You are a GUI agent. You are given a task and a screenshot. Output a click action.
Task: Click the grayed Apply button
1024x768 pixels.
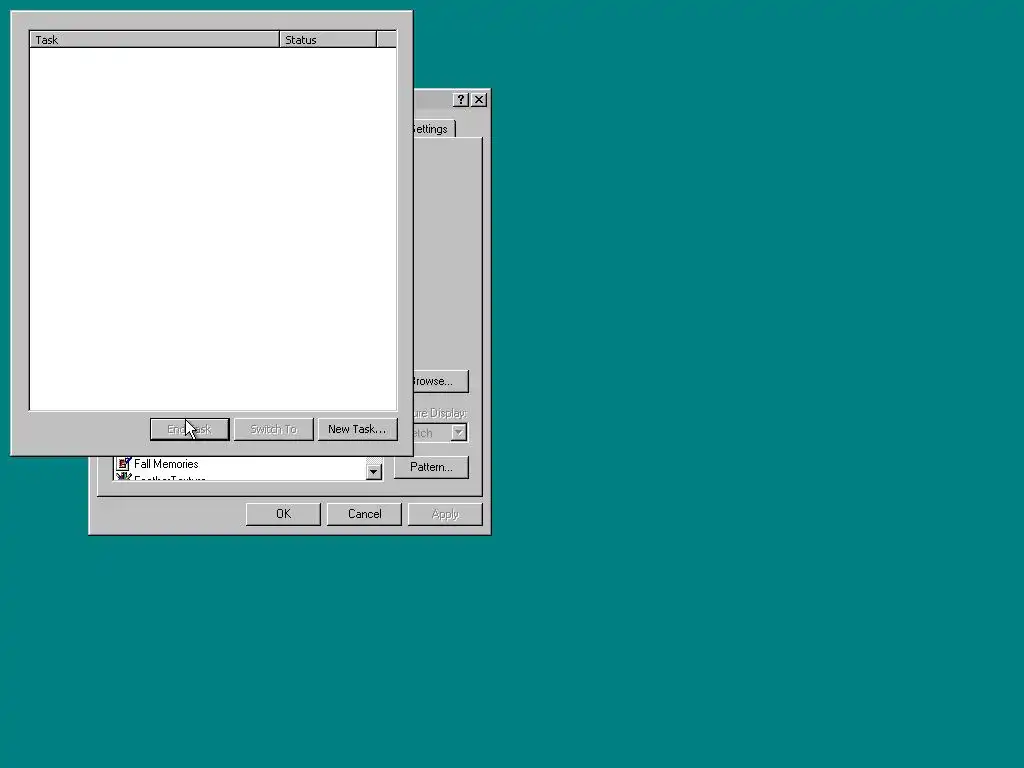[x=445, y=514]
